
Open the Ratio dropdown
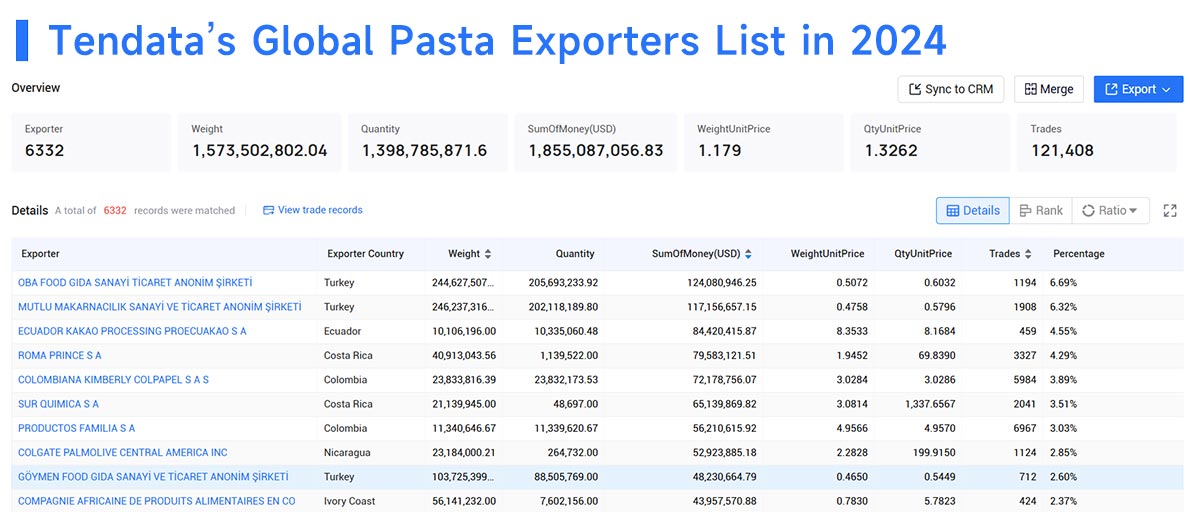[x=1110, y=210]
